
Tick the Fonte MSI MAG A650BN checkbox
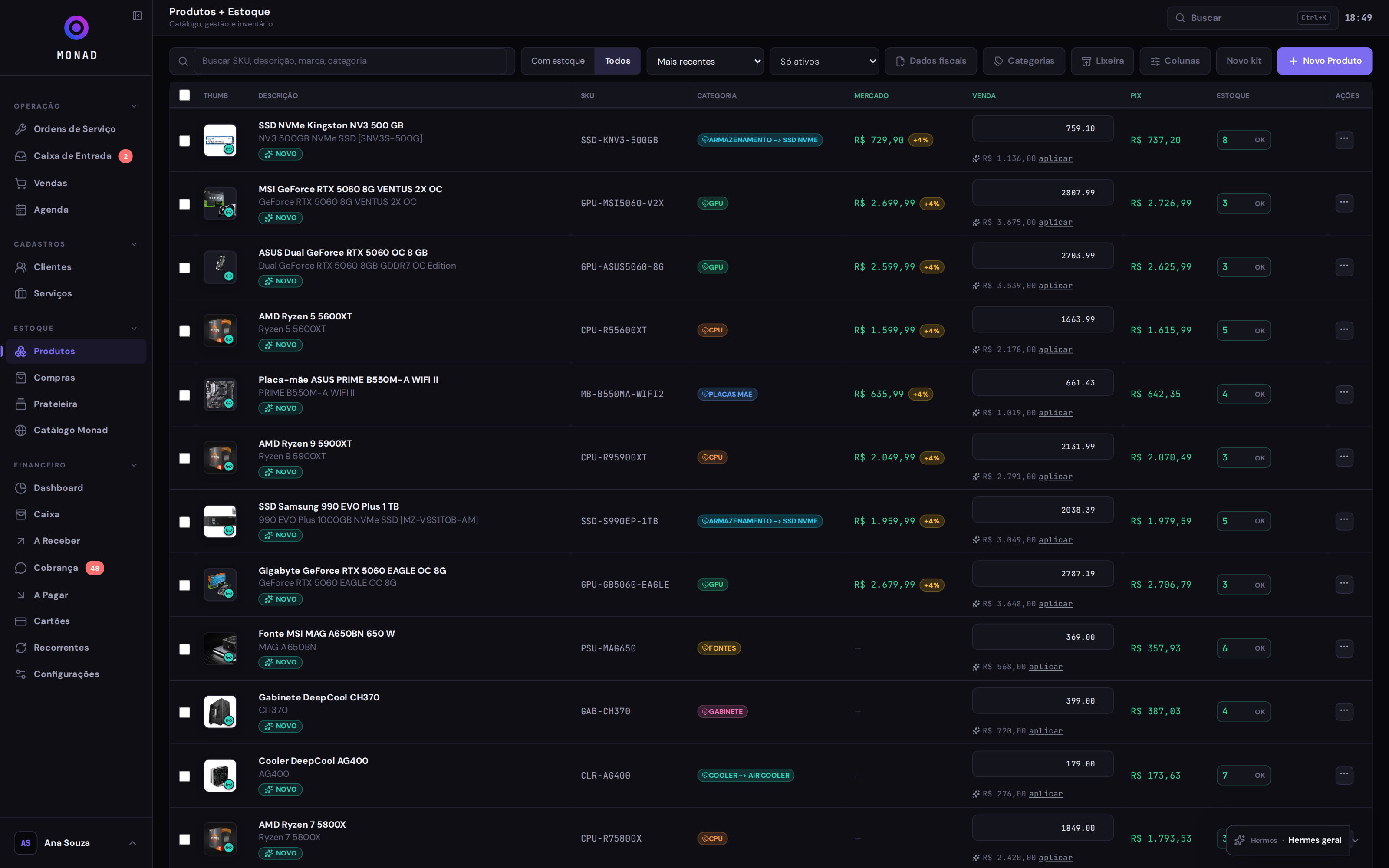(x=185, y=649)
